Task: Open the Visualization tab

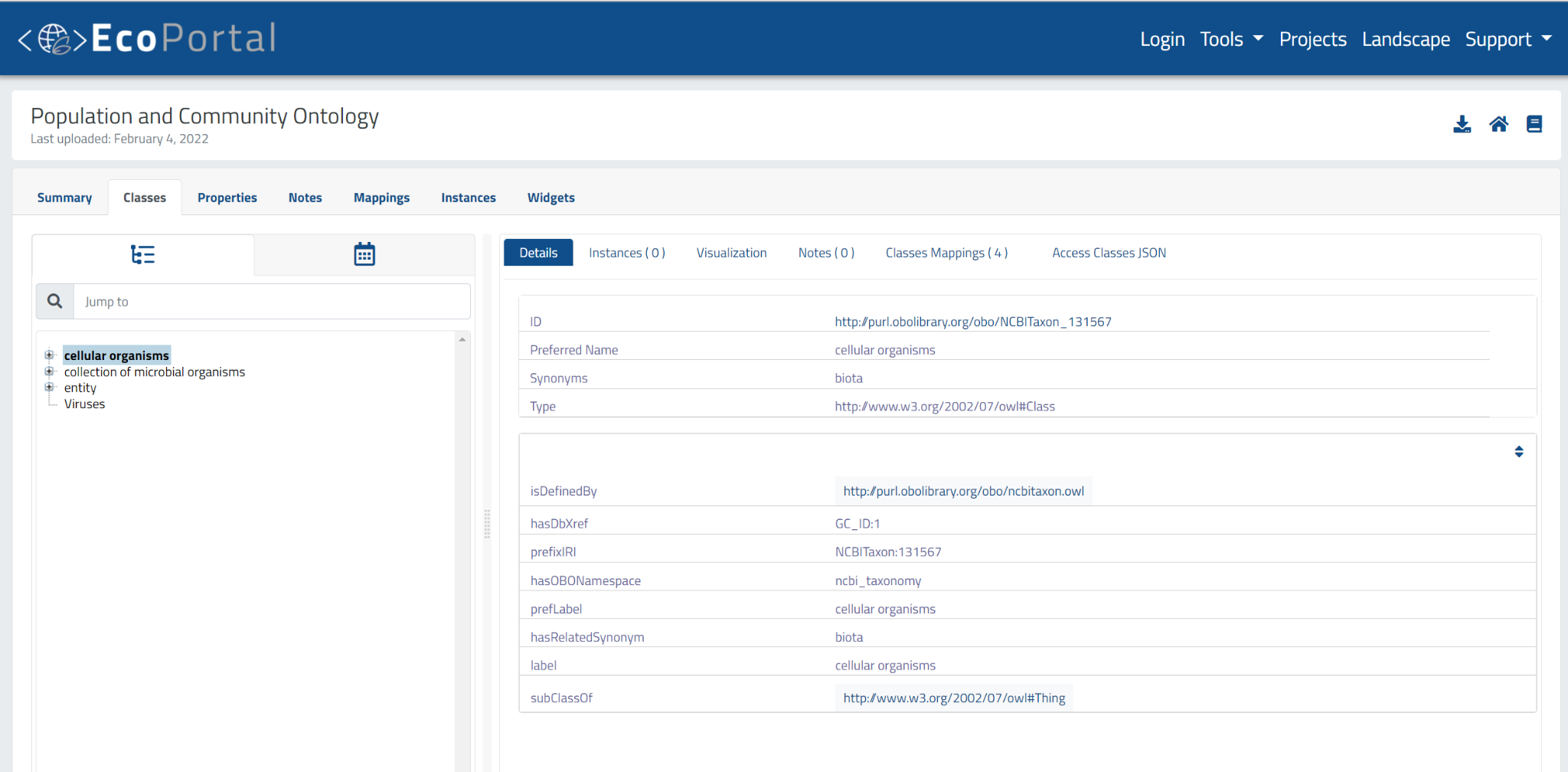Action: point(730,252)
